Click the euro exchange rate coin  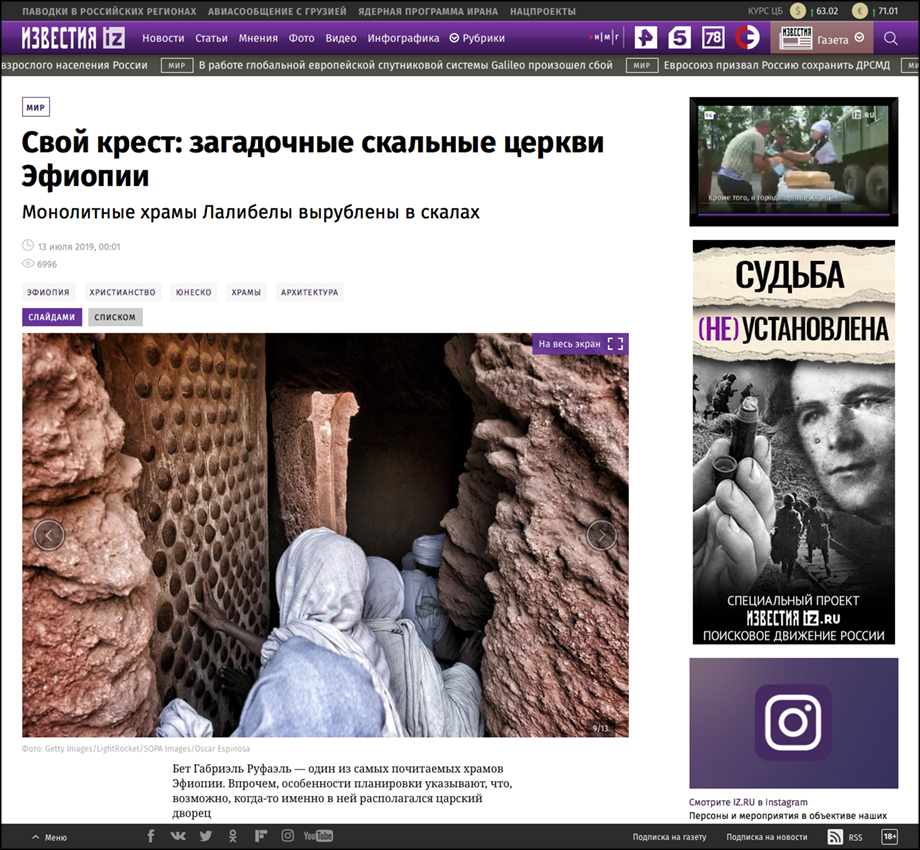click(x=860, y=11)
